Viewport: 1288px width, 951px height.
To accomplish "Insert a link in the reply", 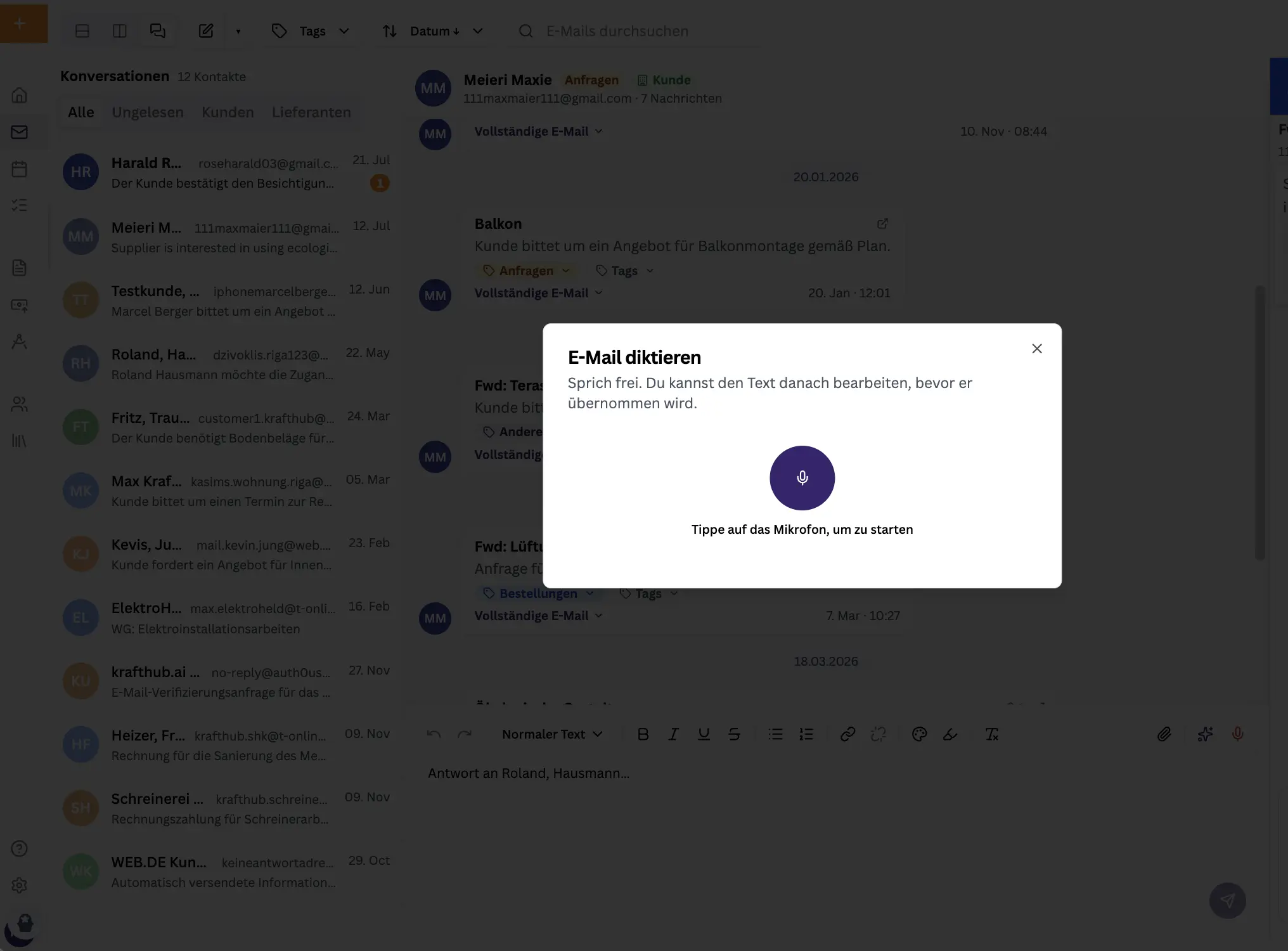I will click(x=847, y=734).
